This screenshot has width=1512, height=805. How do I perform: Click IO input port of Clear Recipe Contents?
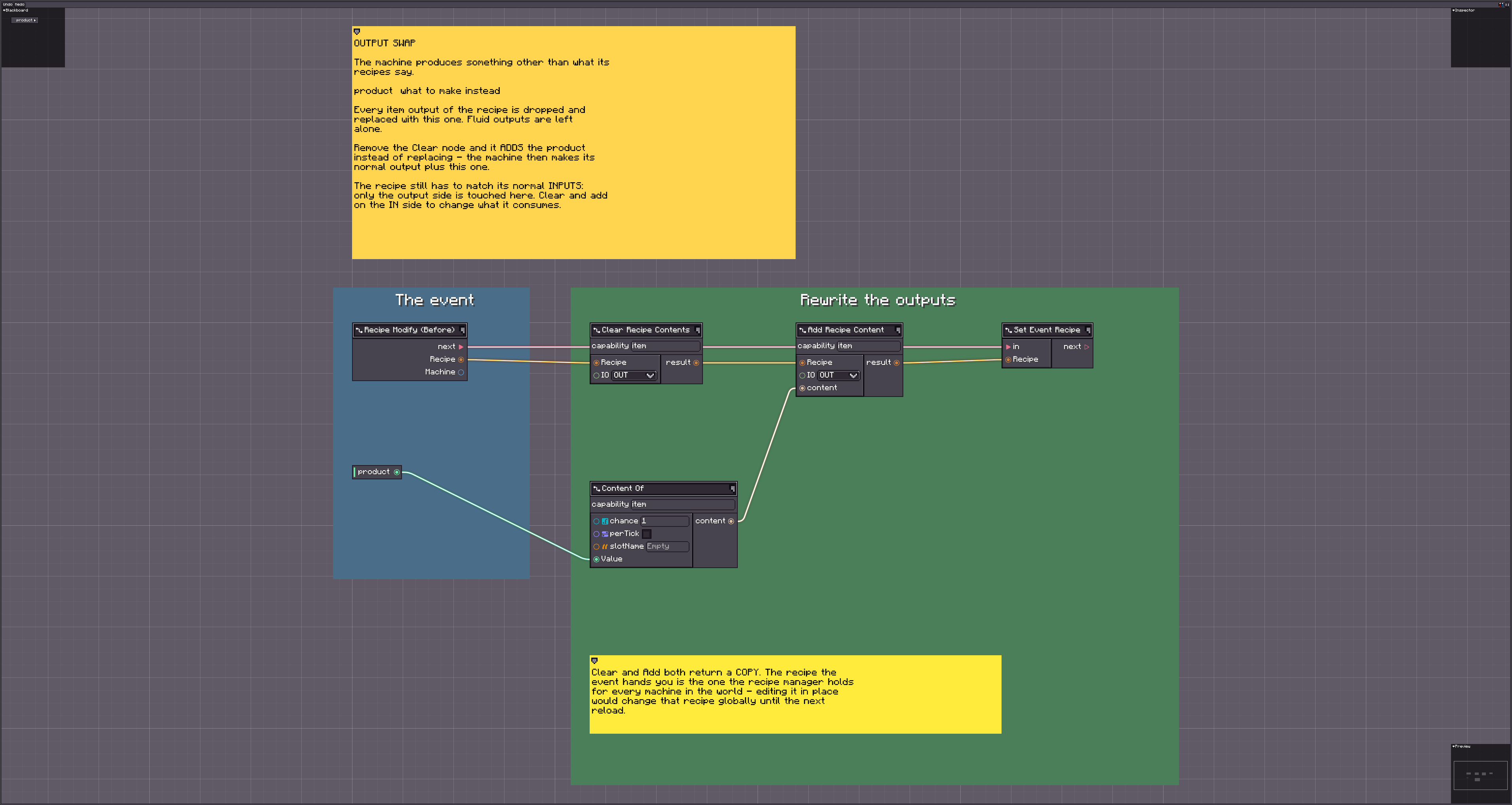tap(596, 375)
